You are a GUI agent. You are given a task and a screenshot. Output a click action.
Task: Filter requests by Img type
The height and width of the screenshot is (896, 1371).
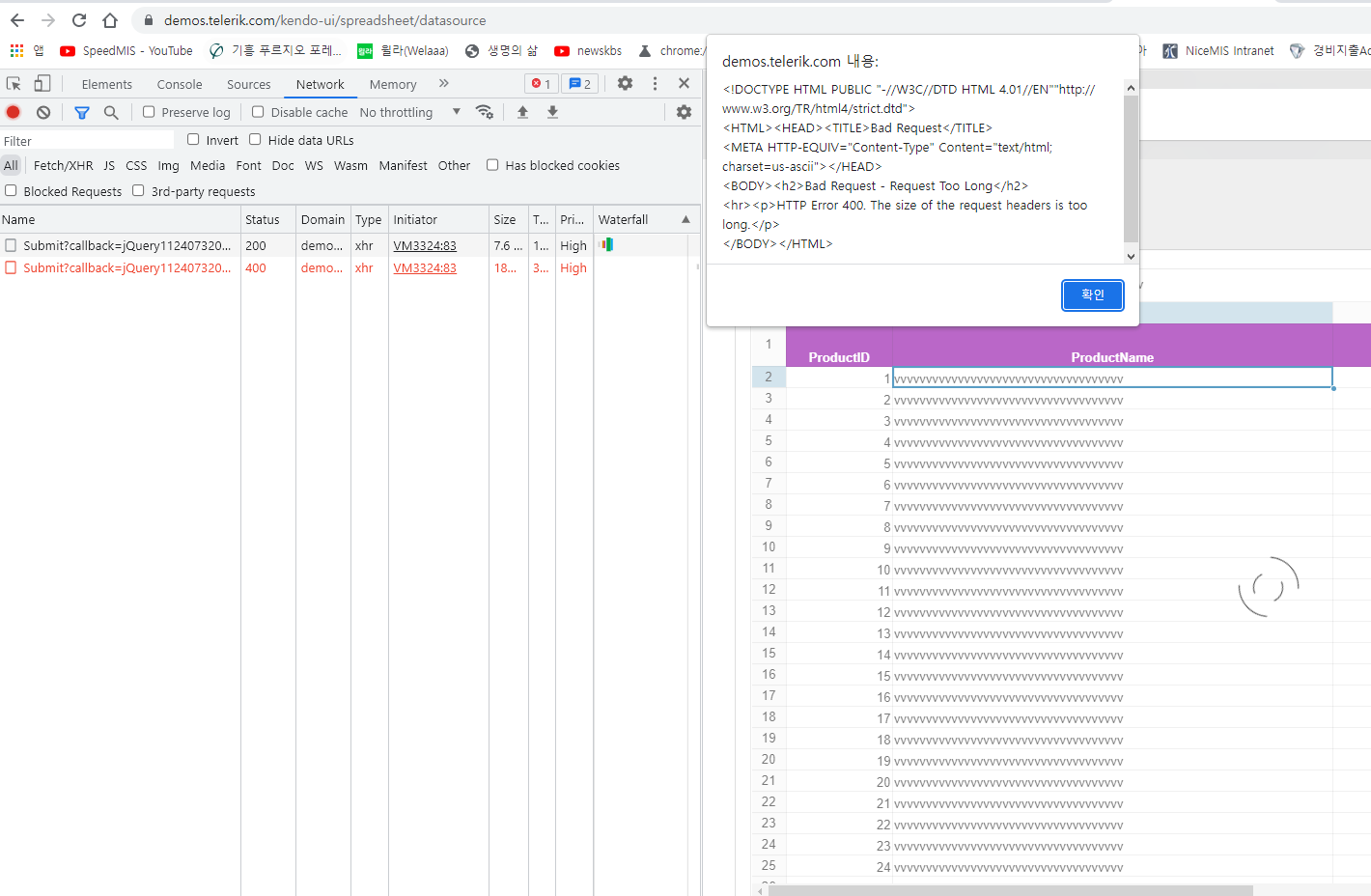pos(169,166)
